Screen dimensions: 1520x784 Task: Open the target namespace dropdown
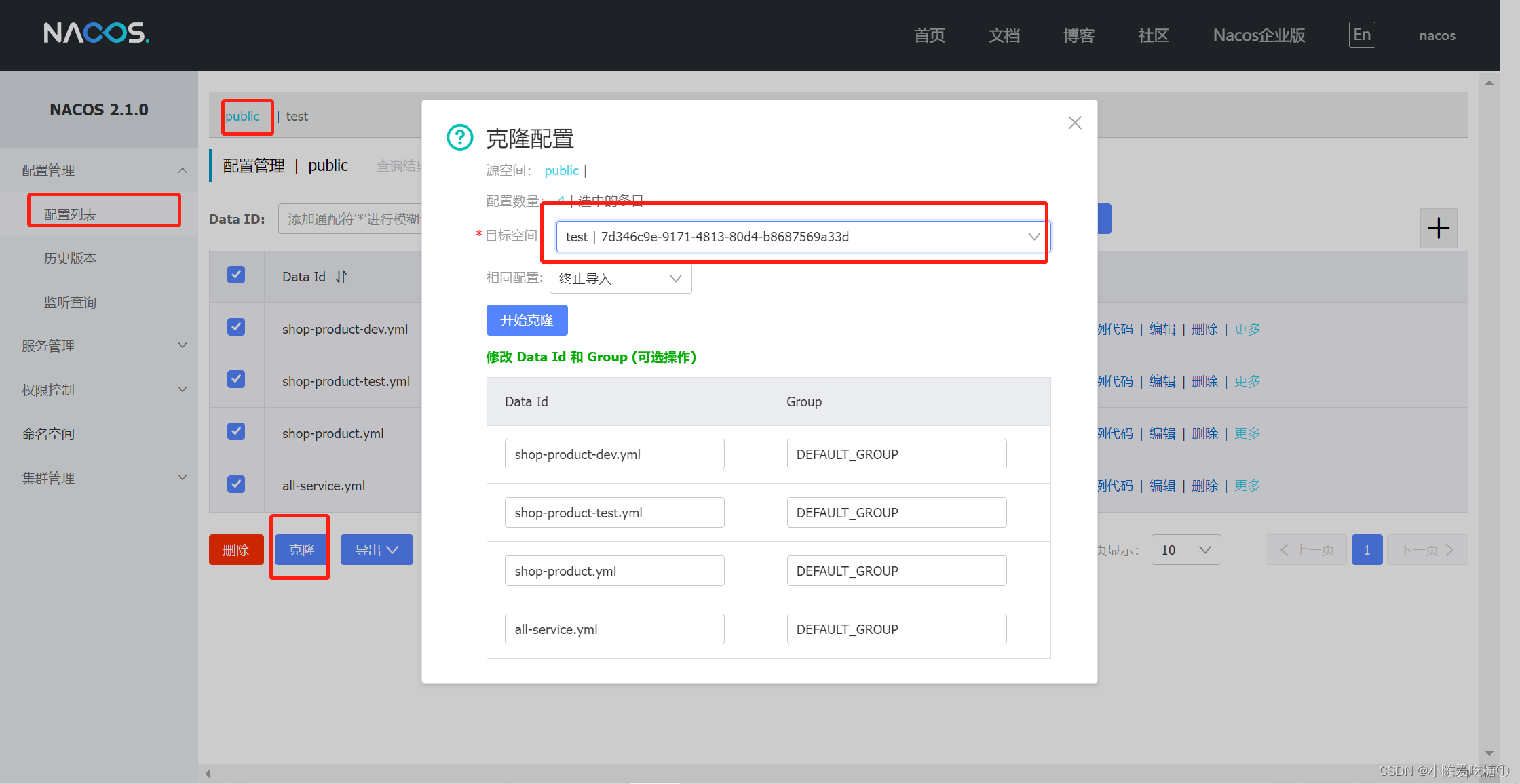801,237
